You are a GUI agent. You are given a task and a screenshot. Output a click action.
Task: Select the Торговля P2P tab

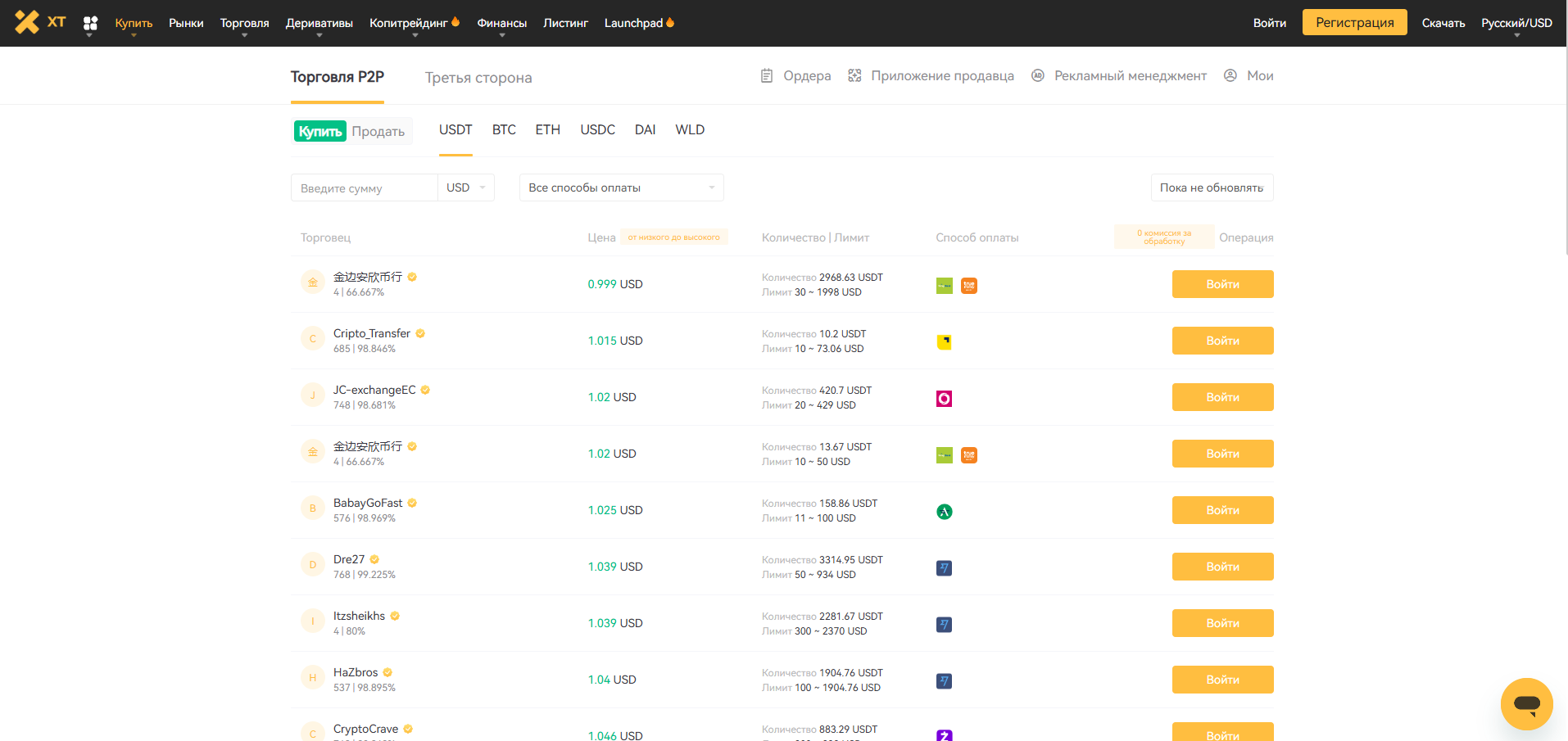[x=338, y=77]
